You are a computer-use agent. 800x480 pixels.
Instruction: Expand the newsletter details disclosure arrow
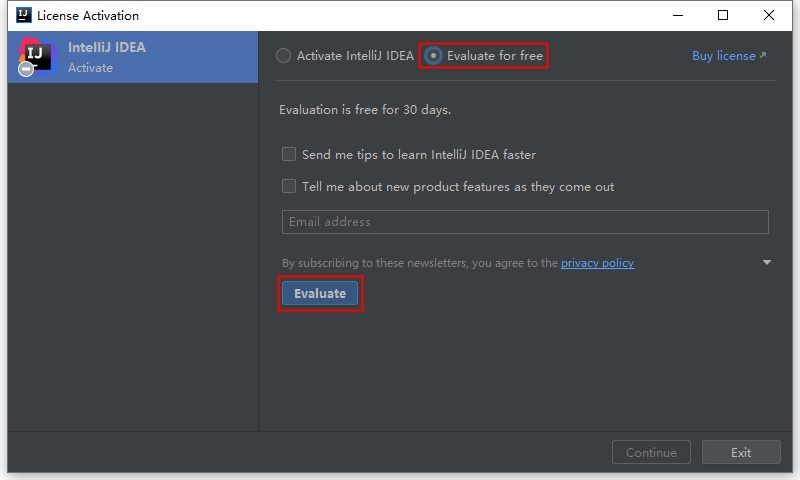pos(767,263)
